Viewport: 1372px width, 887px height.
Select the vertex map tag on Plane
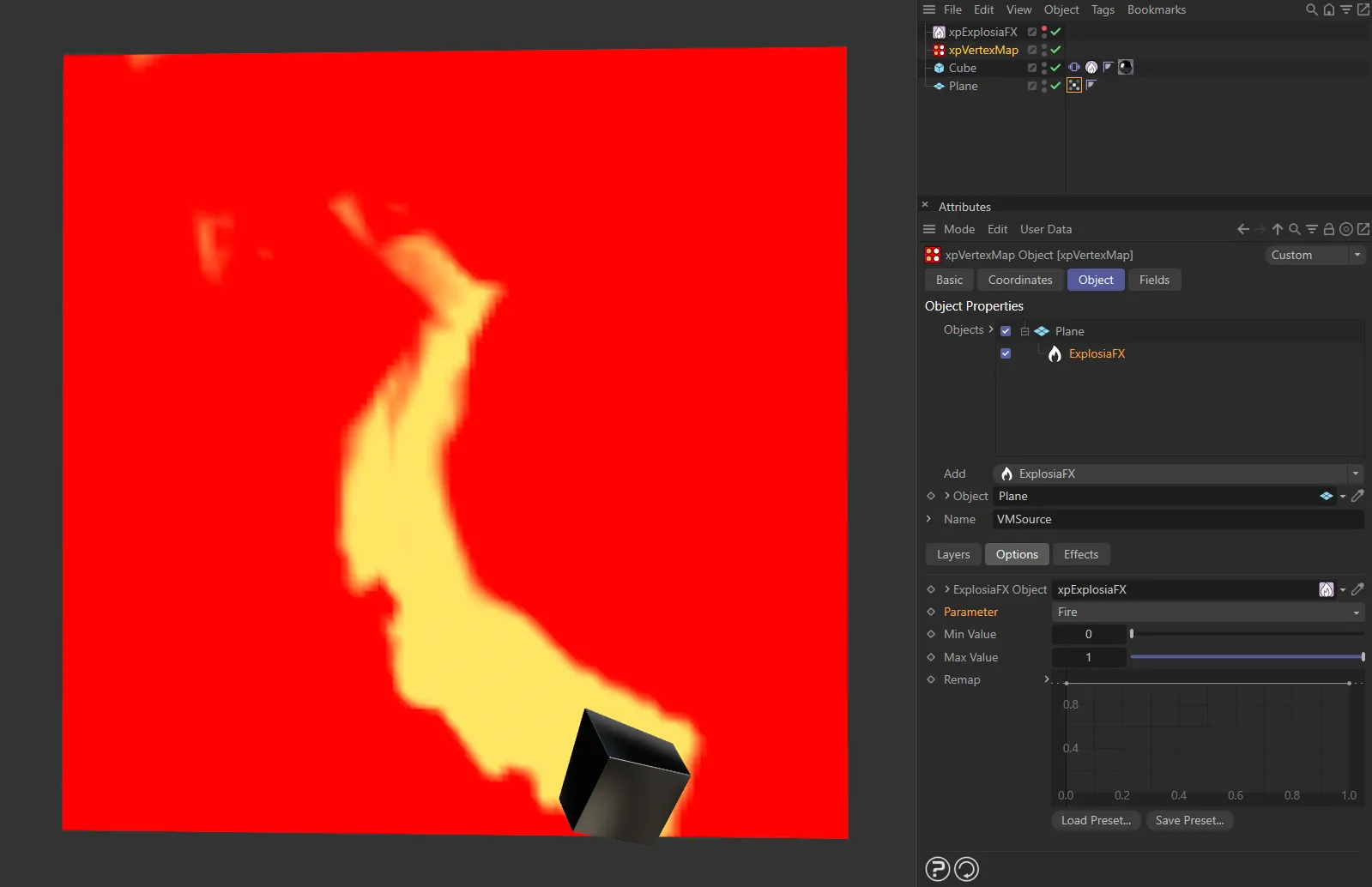[1074, 85]
